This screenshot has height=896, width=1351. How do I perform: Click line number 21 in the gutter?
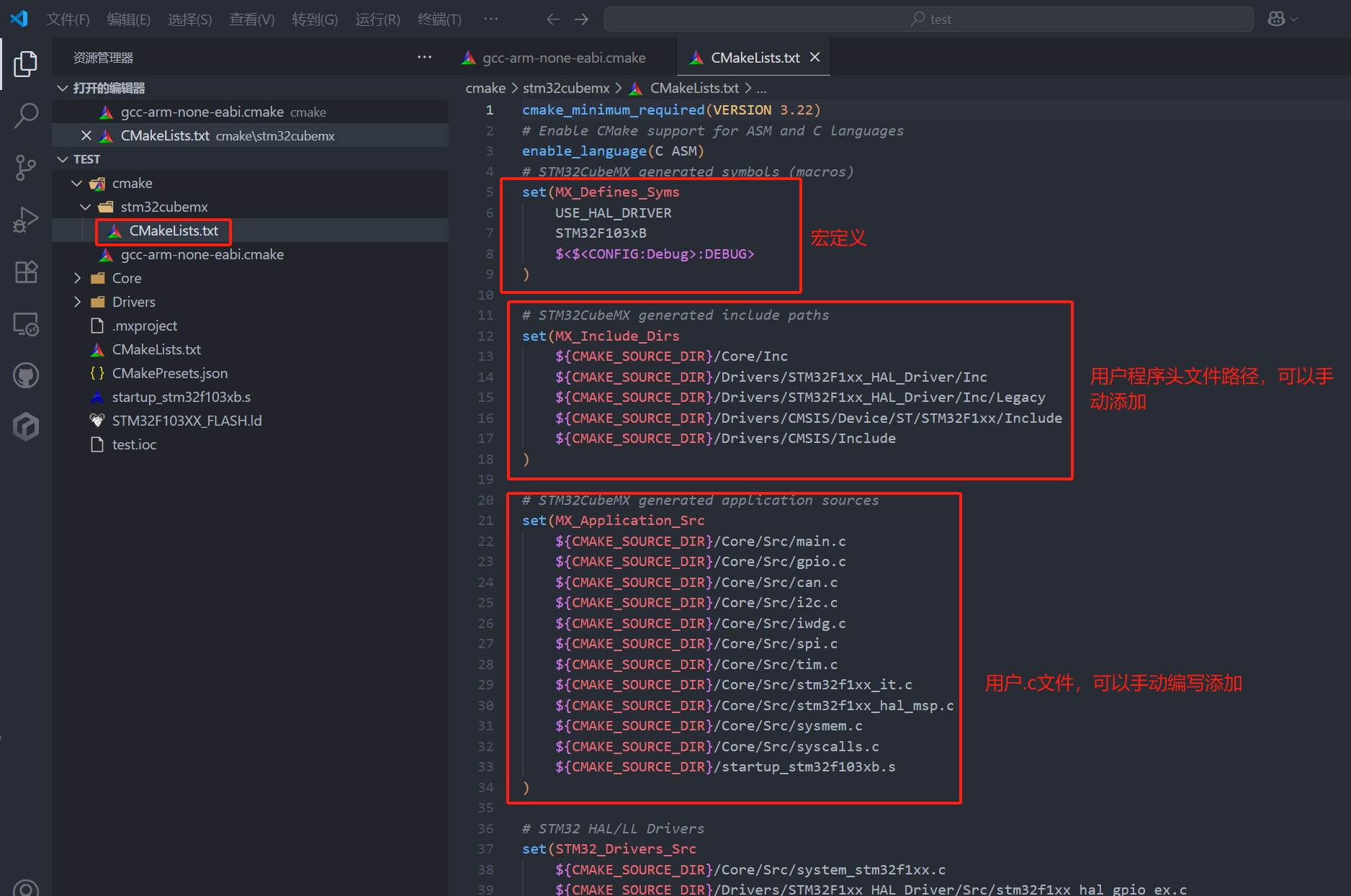[x=486, y=520]
